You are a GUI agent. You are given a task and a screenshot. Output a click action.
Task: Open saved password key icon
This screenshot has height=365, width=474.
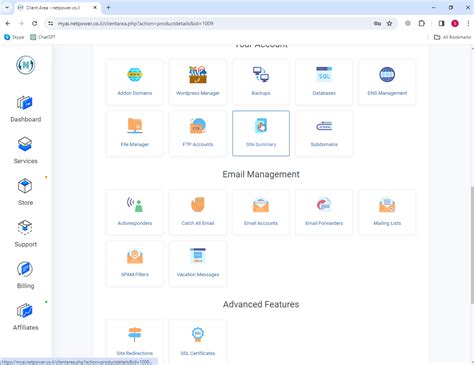377,23
